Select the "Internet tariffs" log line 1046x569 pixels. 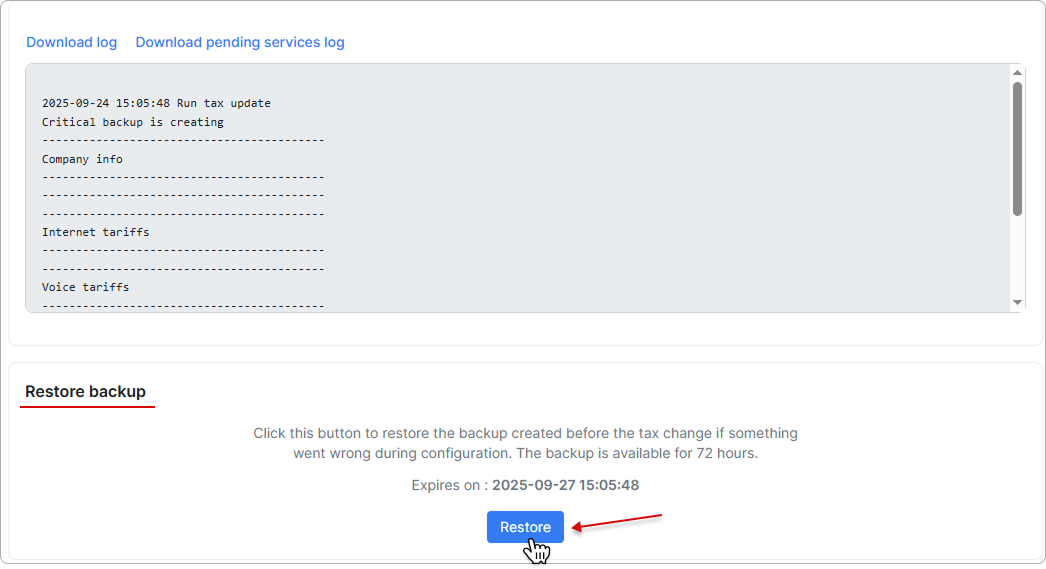95,232
